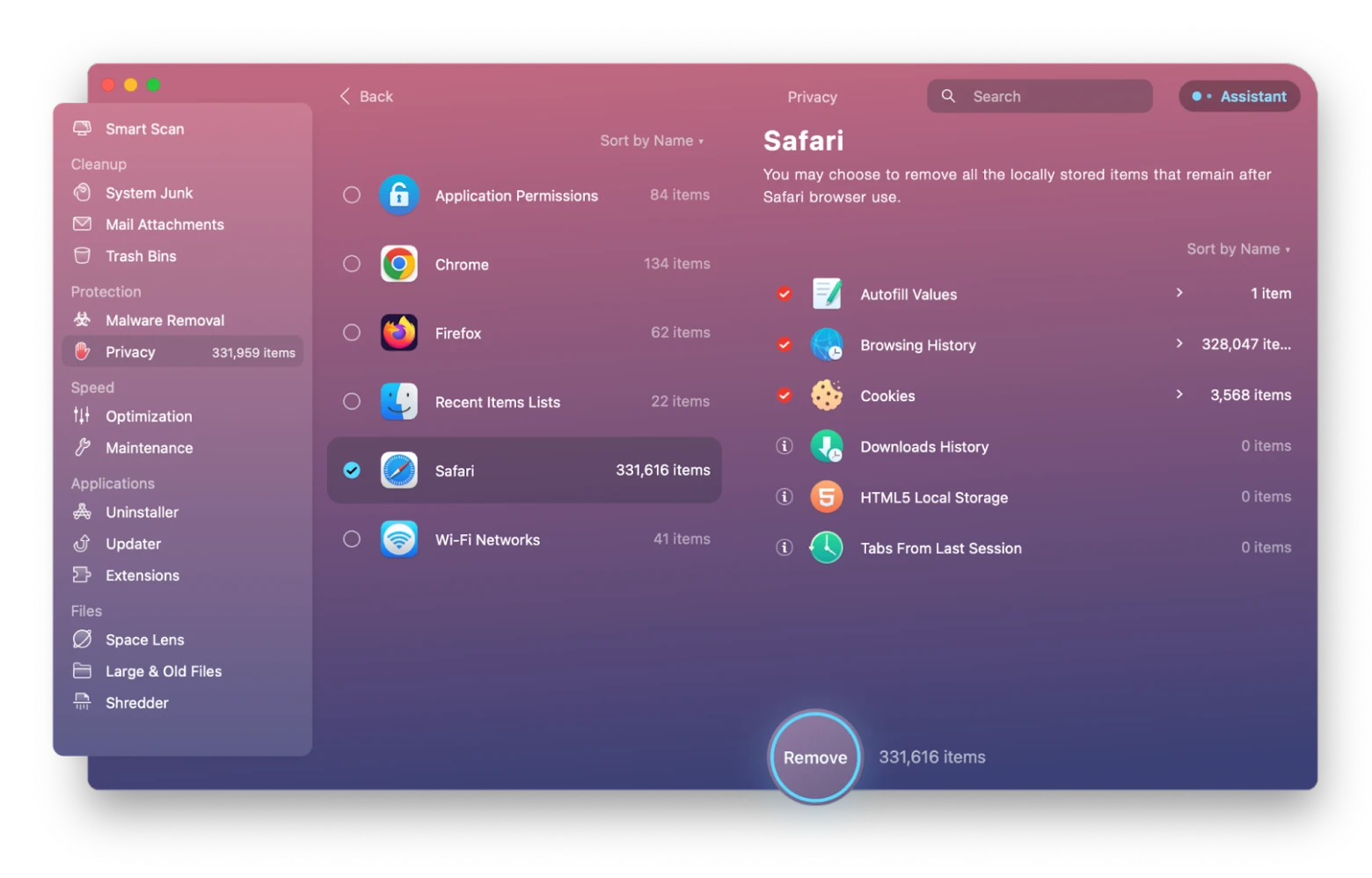Uncheck the Autofill Values checkbox

tap(785, 294)
